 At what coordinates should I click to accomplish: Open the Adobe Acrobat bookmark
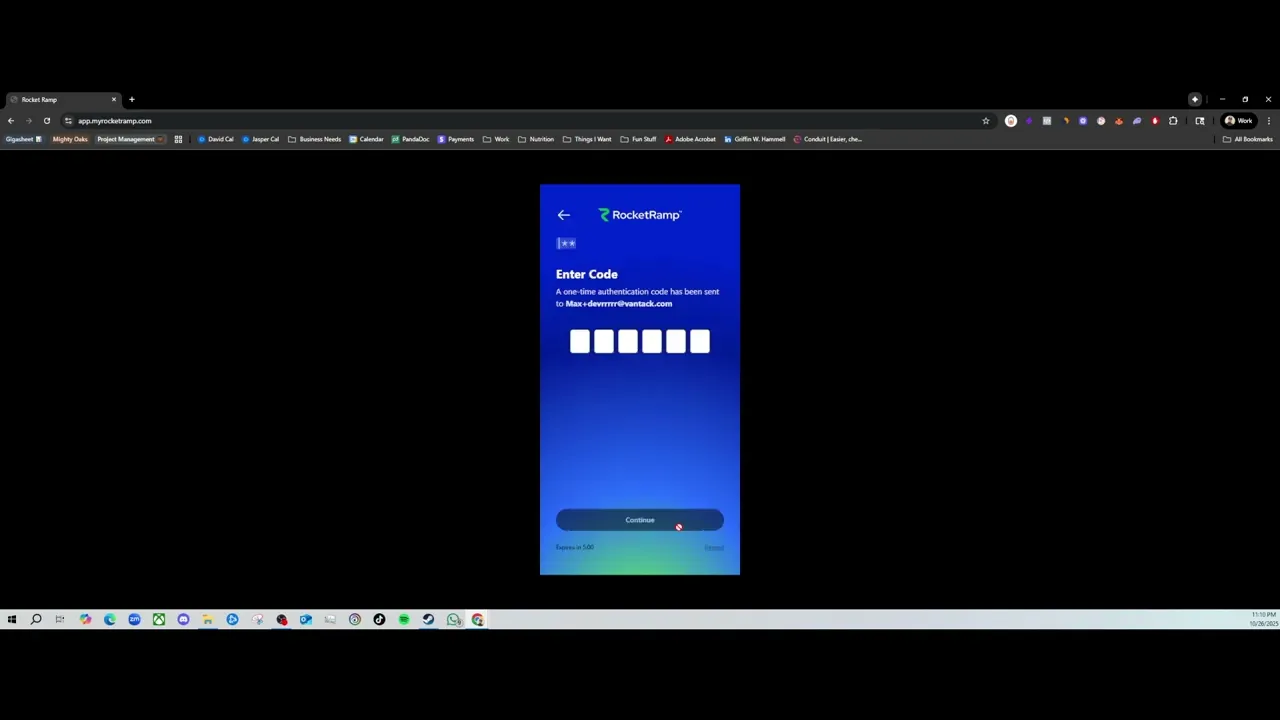[x=690, y=139]
